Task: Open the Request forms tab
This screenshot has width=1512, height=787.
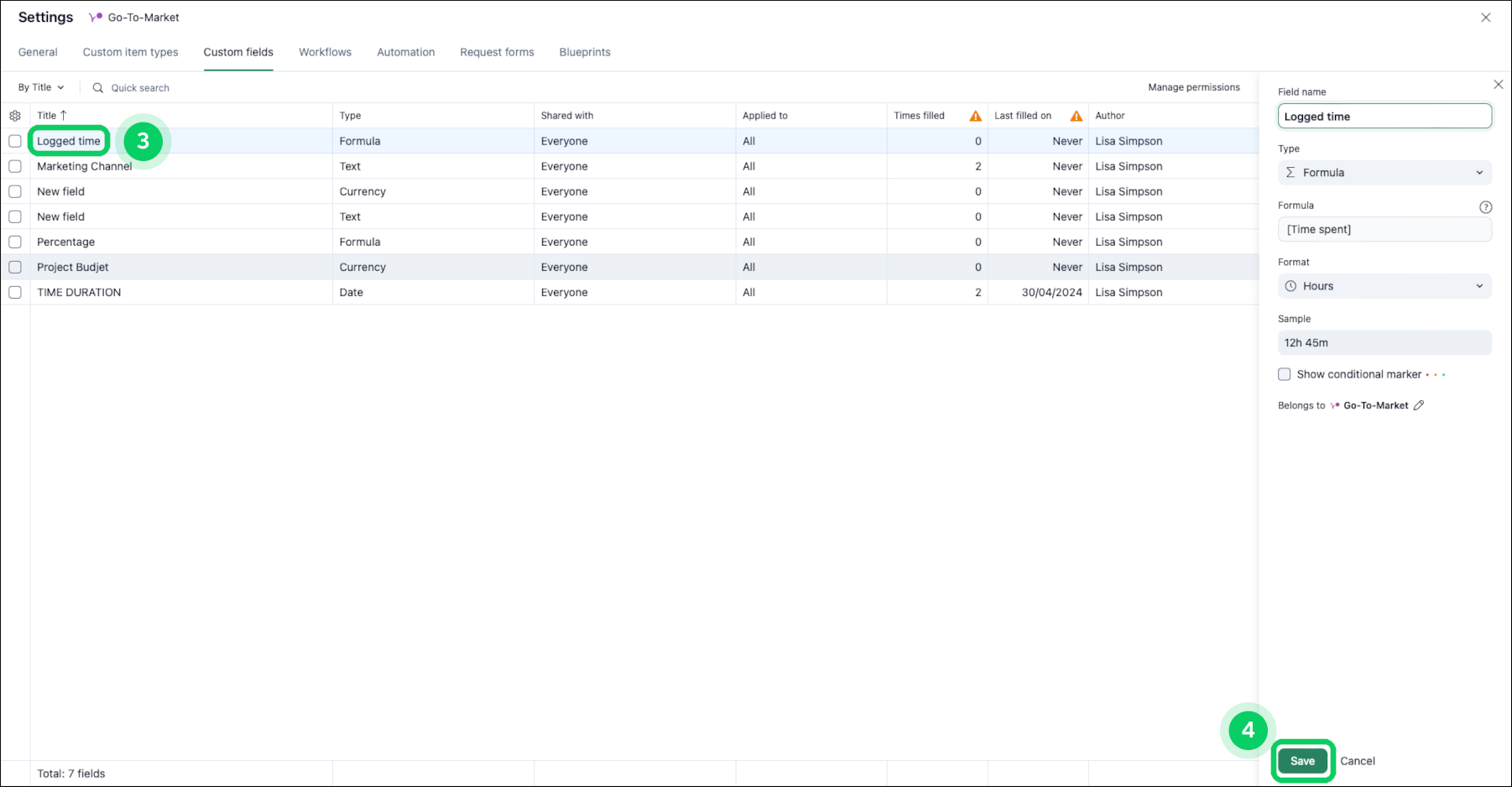Action: (x=497, y=52)
